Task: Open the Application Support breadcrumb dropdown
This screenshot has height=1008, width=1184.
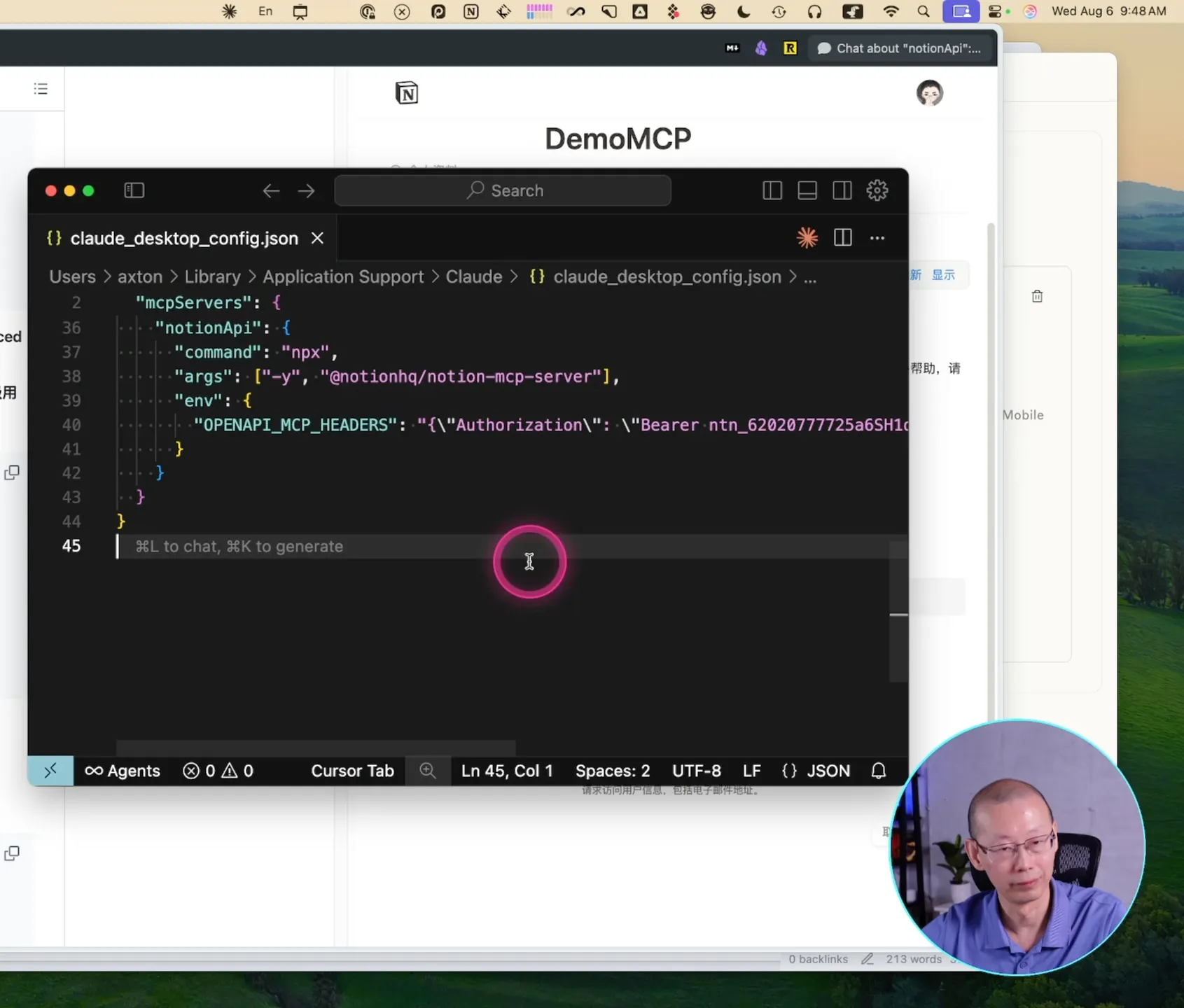Action: (x=343, y=277)
